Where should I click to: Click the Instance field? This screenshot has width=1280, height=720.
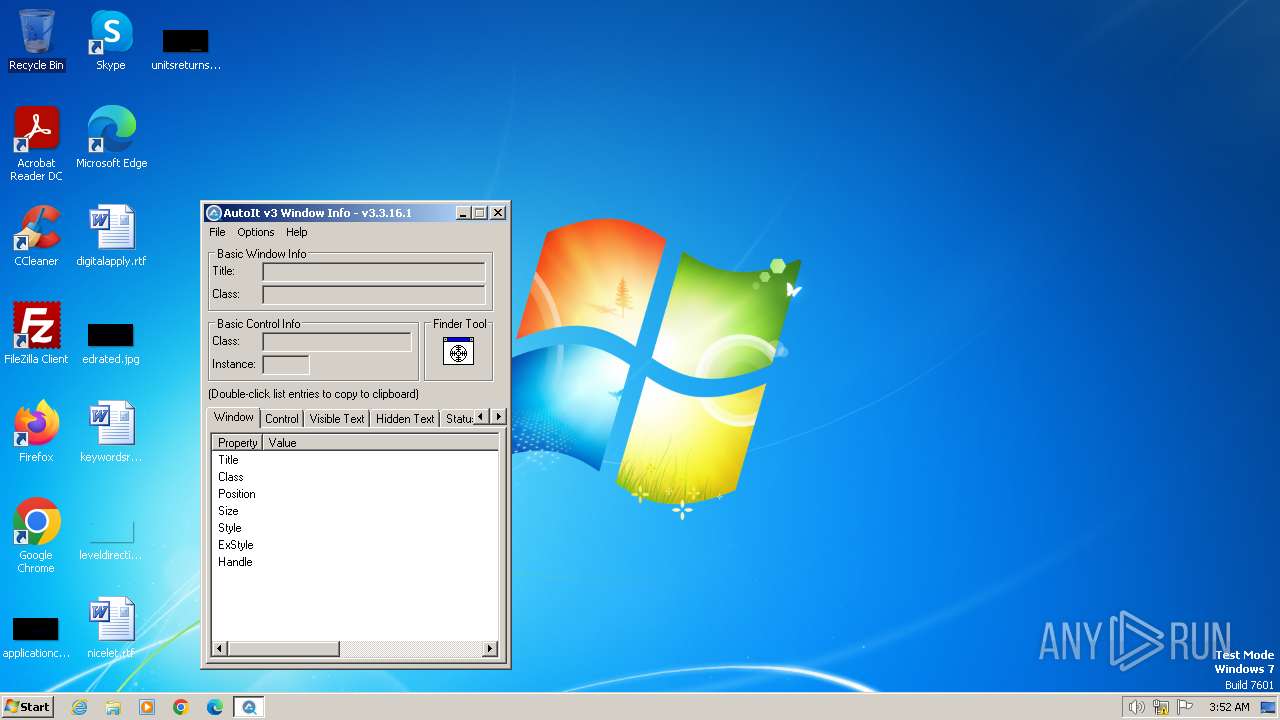(x=286, y=364)
